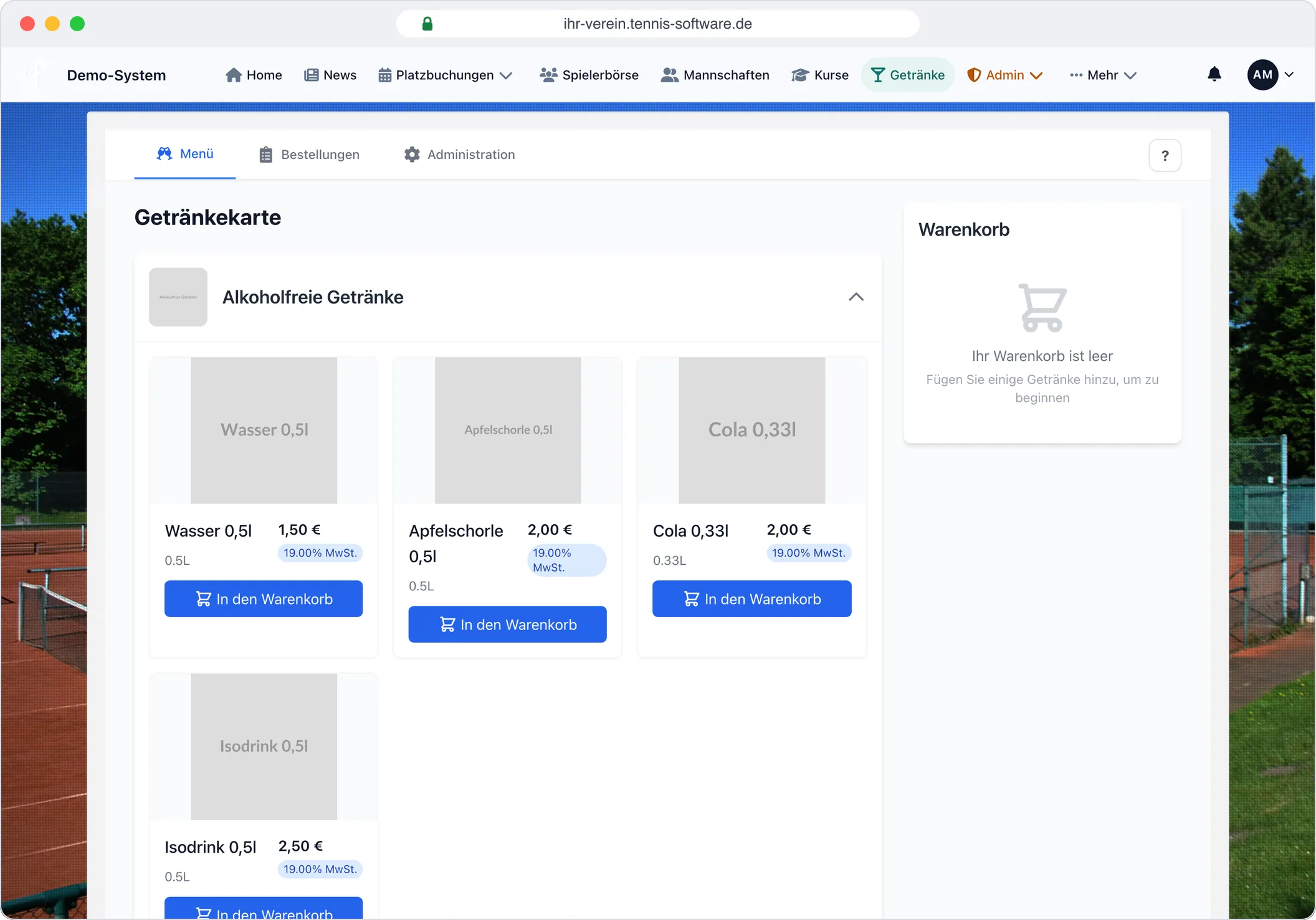This screenshot has width=1316, height=920.
Task: Open notifications bell icon
Action: [1214, 75]
